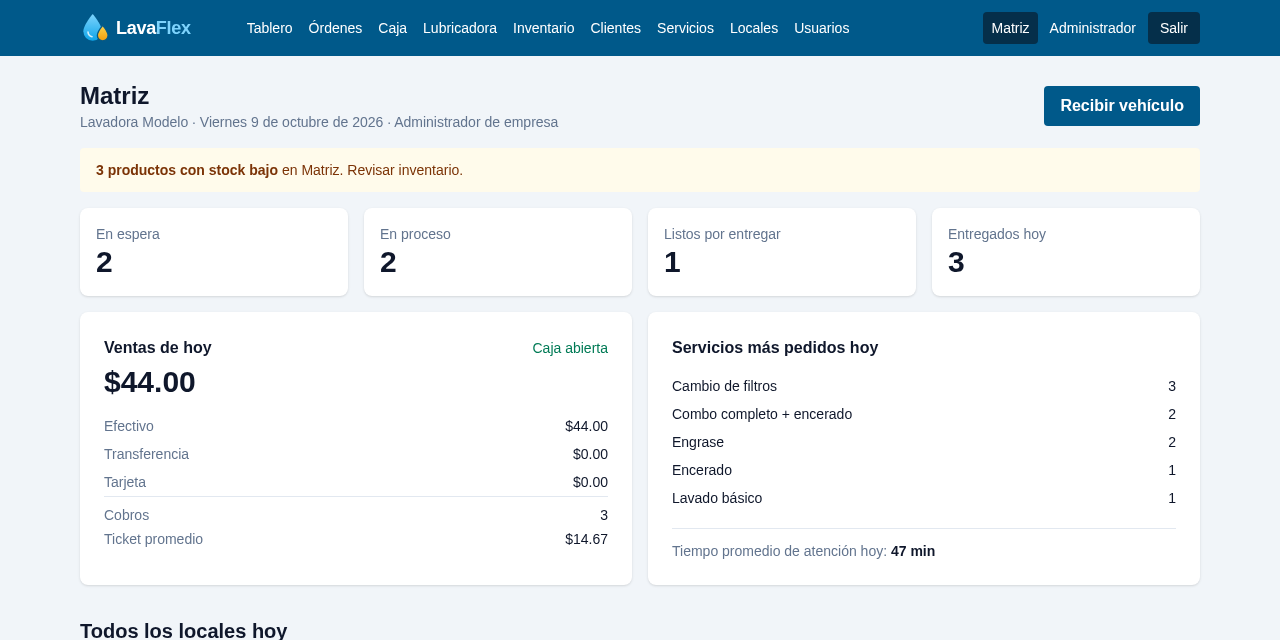This screenshot has width=1280, height=640.
Task: Click the Servicios más pedidos hoy heading
Action: pyautogui.click(x=775, y=348)
